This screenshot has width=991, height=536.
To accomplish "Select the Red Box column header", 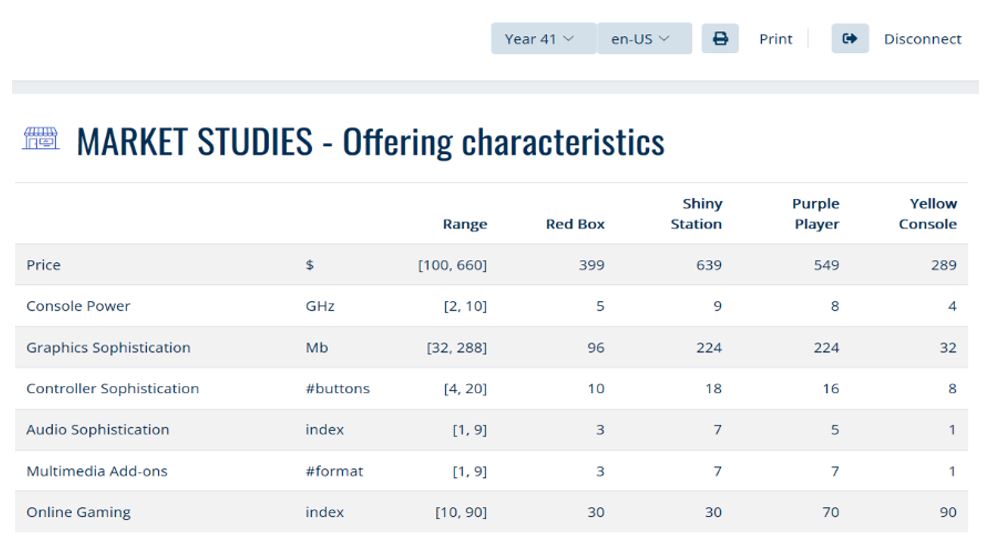I will 575,224.
